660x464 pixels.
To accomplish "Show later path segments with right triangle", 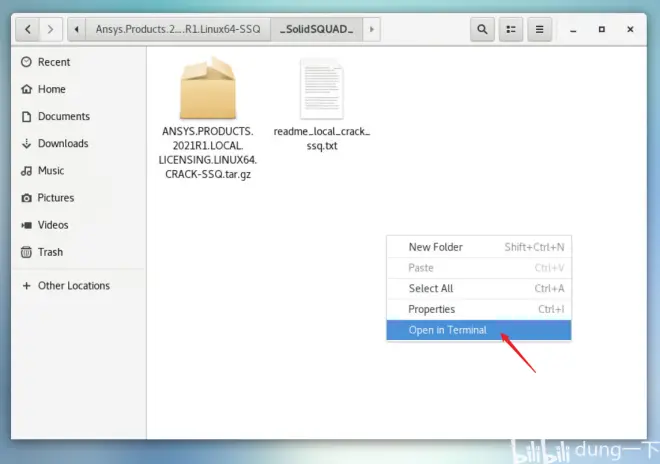I will (x=371, y=29).
